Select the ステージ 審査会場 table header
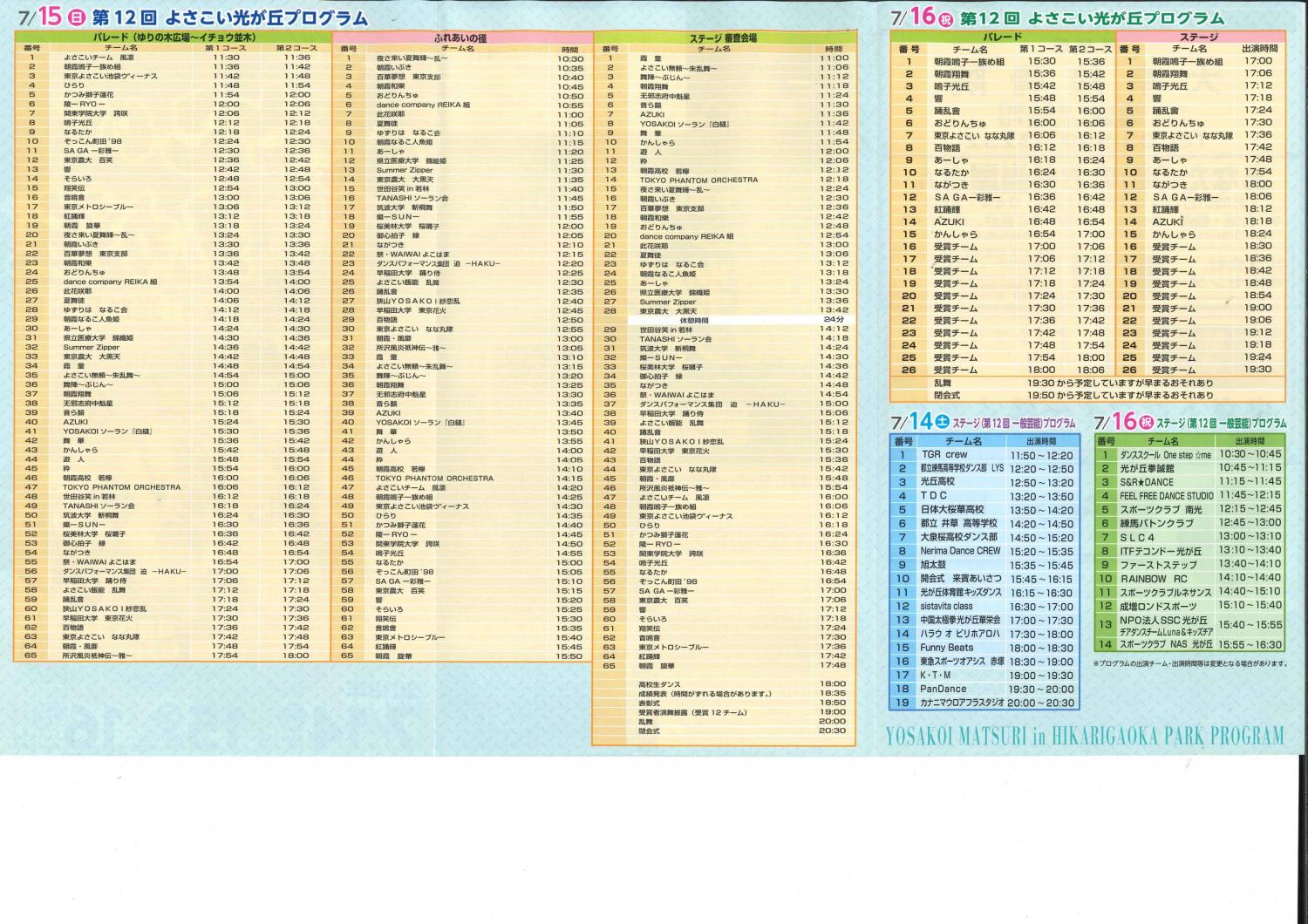This screenshot has width=1308, height=924. (x=723, y=38)
